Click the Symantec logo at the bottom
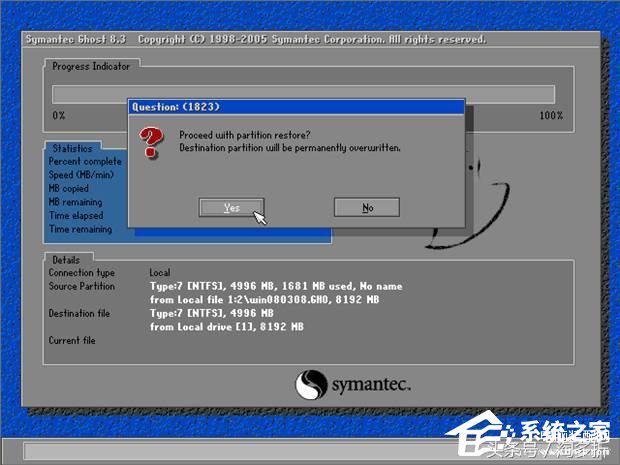 (x=353, y=384)
